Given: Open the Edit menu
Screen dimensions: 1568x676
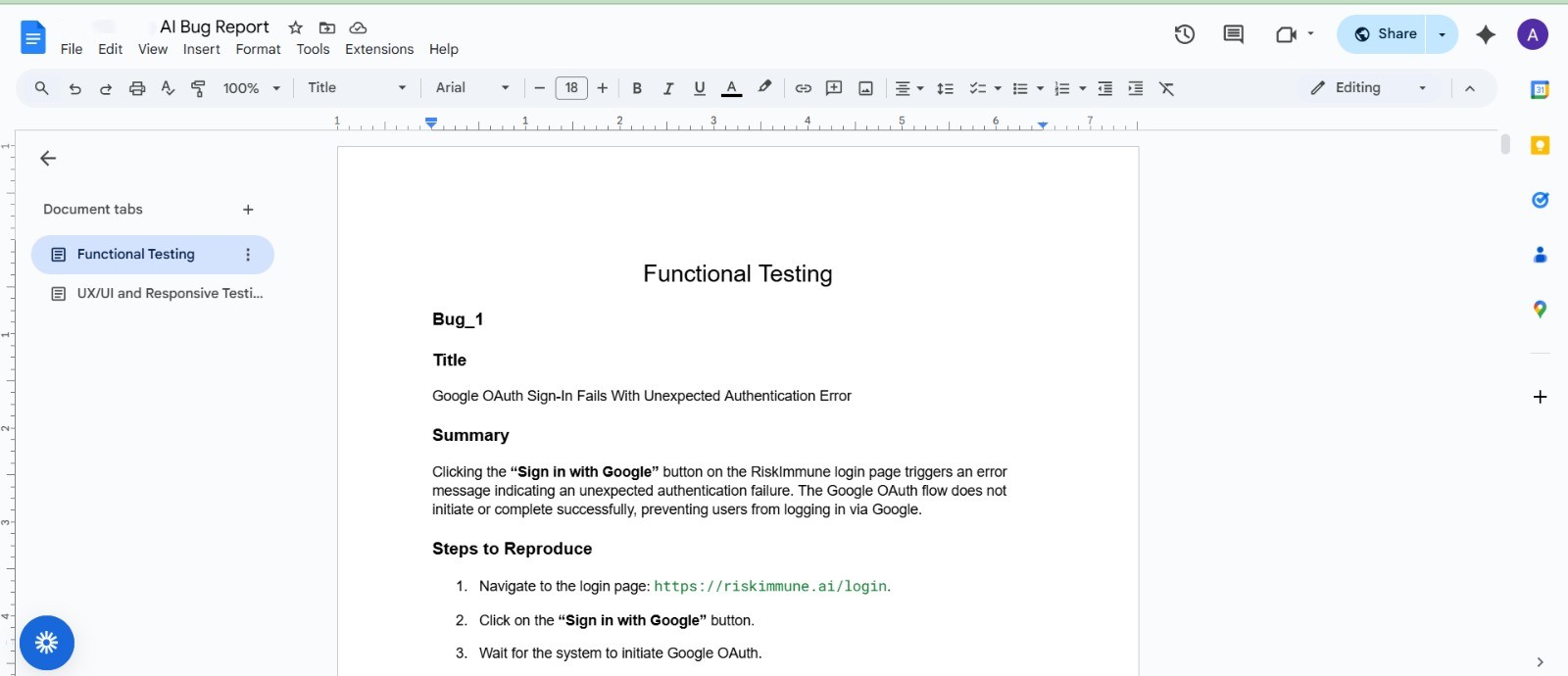Looking at the screenshot, I should [x=111, y=49].
